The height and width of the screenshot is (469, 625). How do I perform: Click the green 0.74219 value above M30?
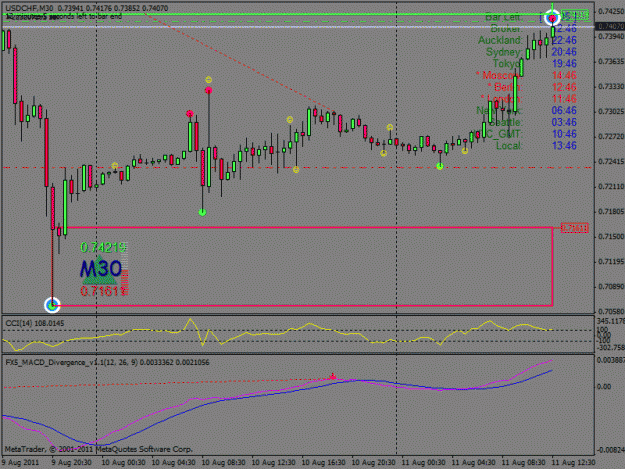[103, 247]
